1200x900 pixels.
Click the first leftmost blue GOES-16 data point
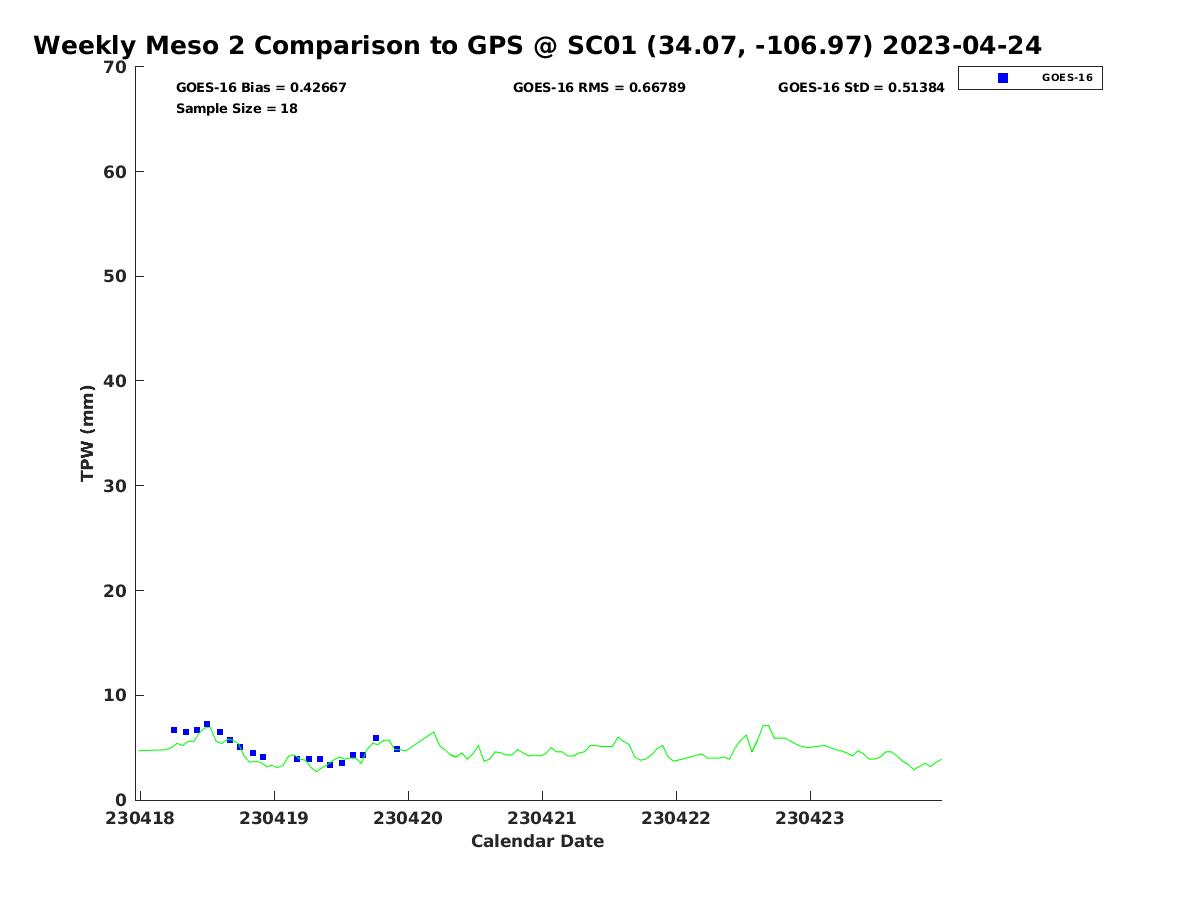(174, 730)
